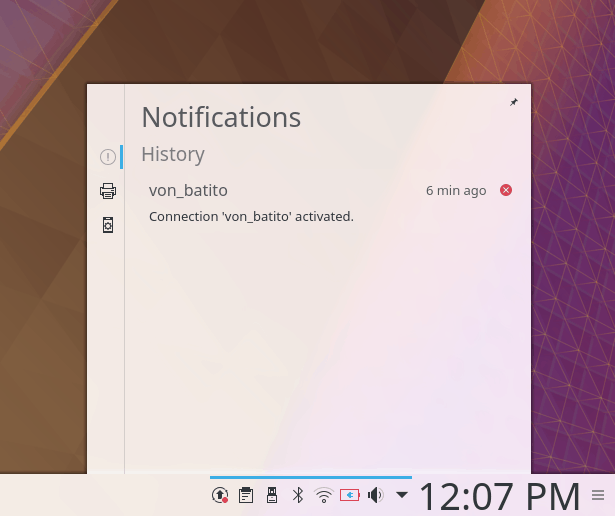Open panel settings hamburger button
The width and height of the screenshot is (615, 516).
pos(598,495)
